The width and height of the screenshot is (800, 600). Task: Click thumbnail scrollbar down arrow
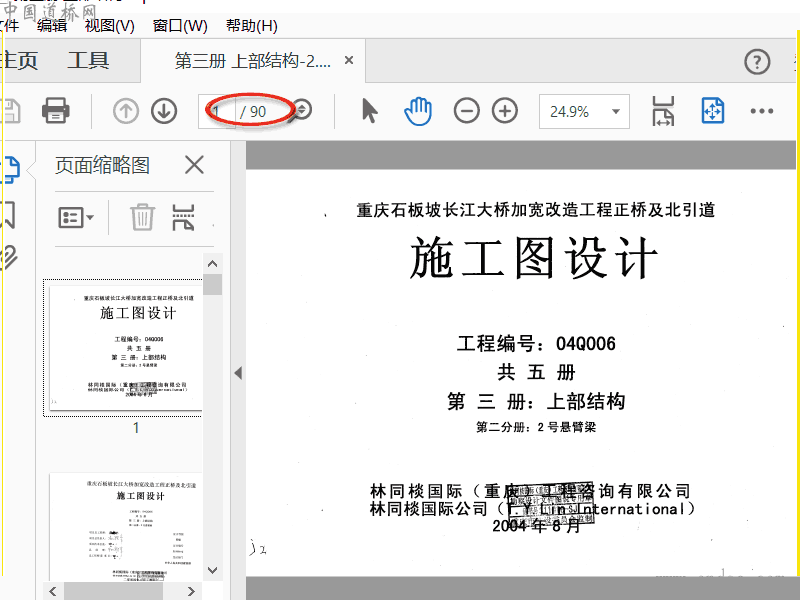point(213,570)
